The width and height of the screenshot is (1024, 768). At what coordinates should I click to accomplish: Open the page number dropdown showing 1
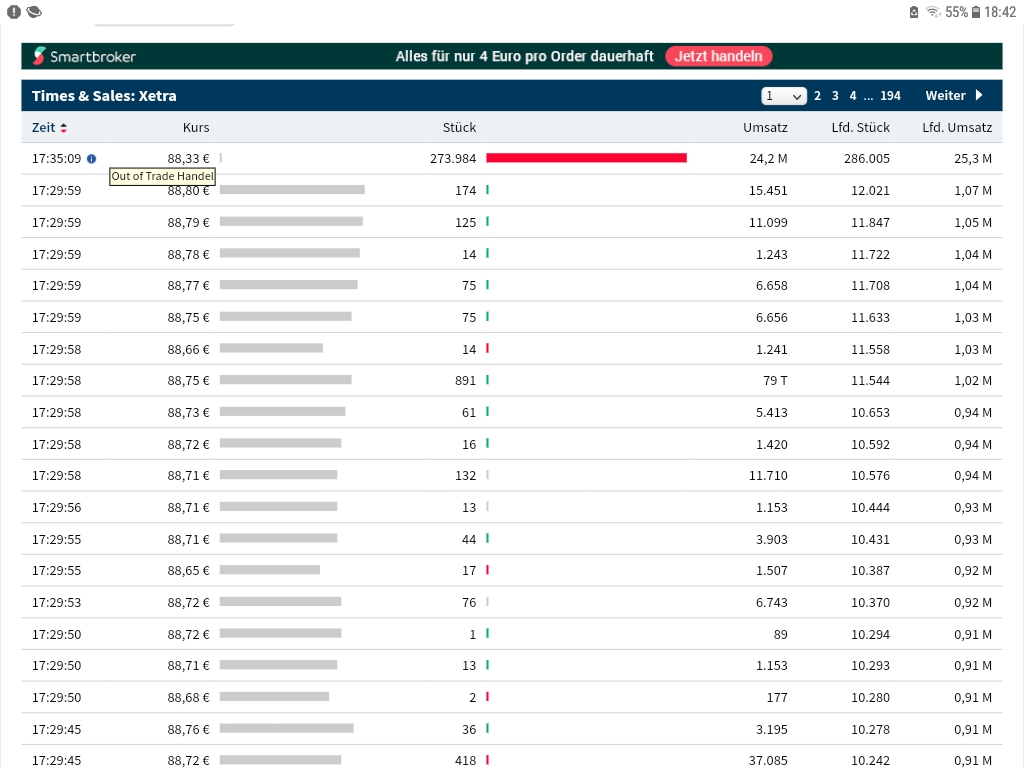(784, 95)
